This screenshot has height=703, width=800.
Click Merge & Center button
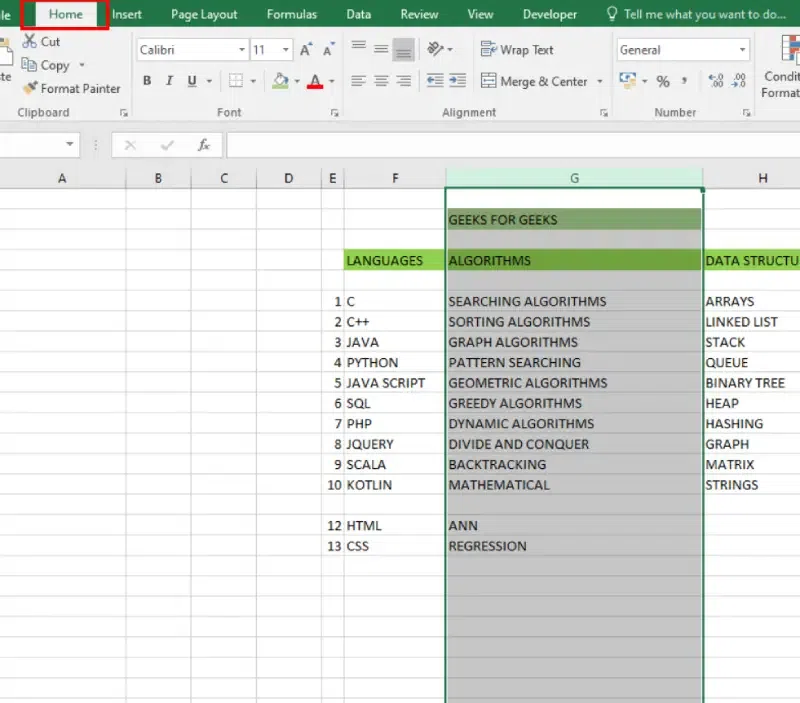tap(534, 81)
